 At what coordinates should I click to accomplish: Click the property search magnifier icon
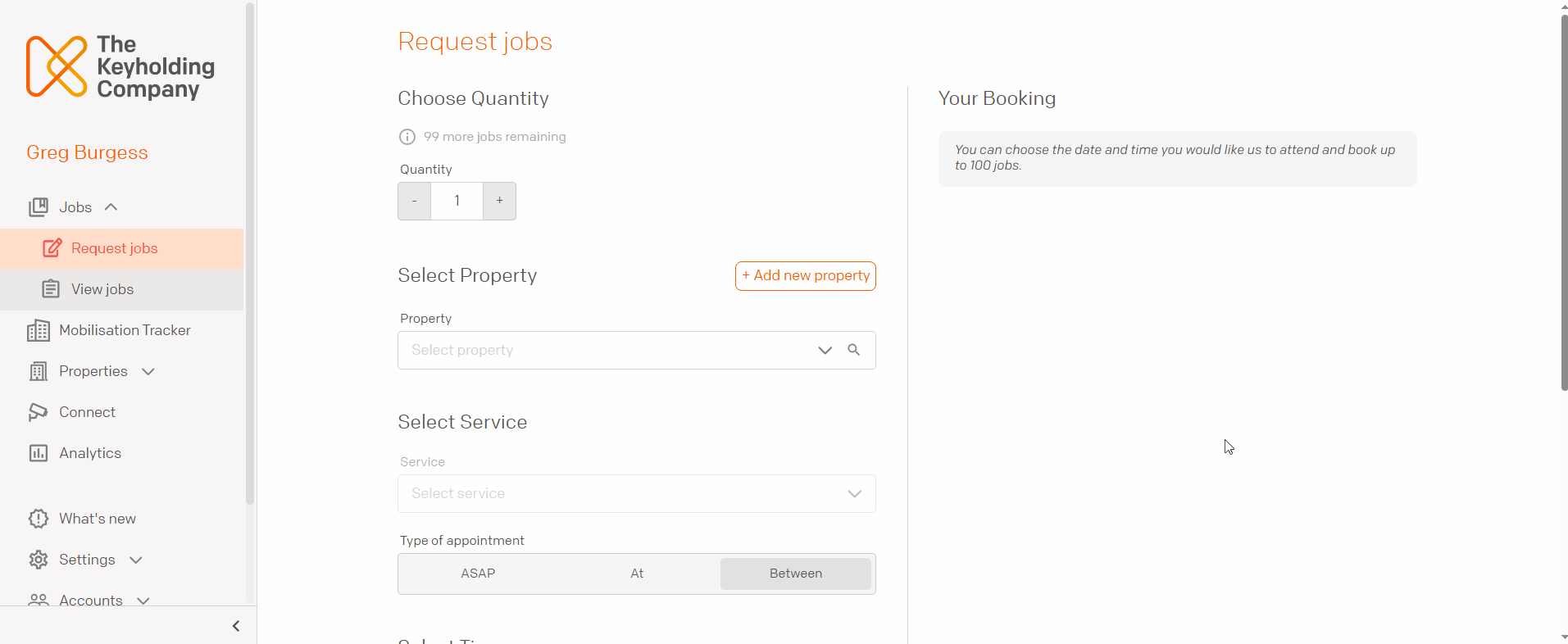point(854,350)
